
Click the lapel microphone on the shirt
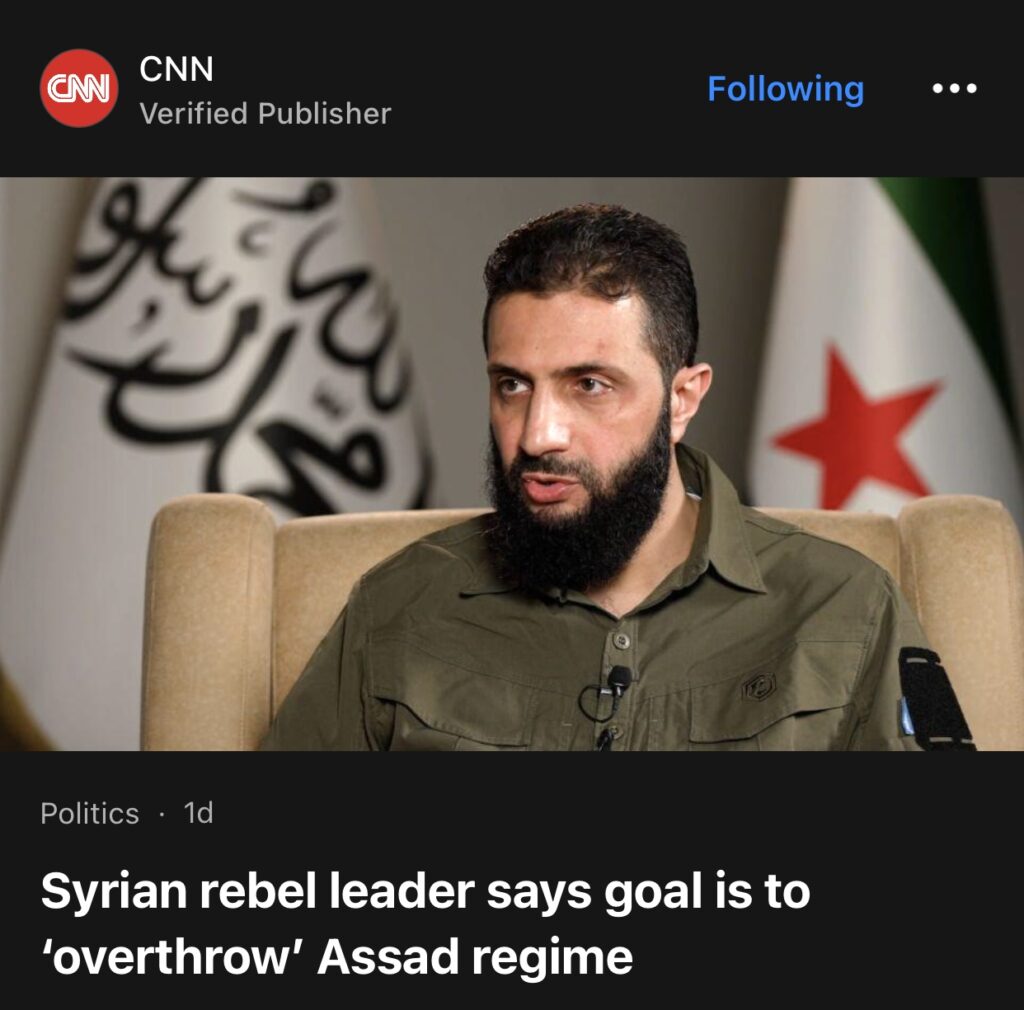[619, 681]
